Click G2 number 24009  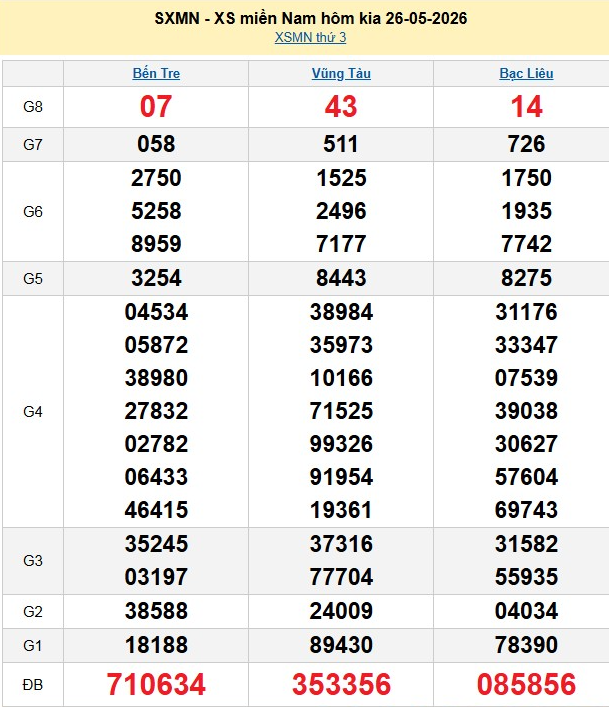pyautogui.click(x=341, y=611)
